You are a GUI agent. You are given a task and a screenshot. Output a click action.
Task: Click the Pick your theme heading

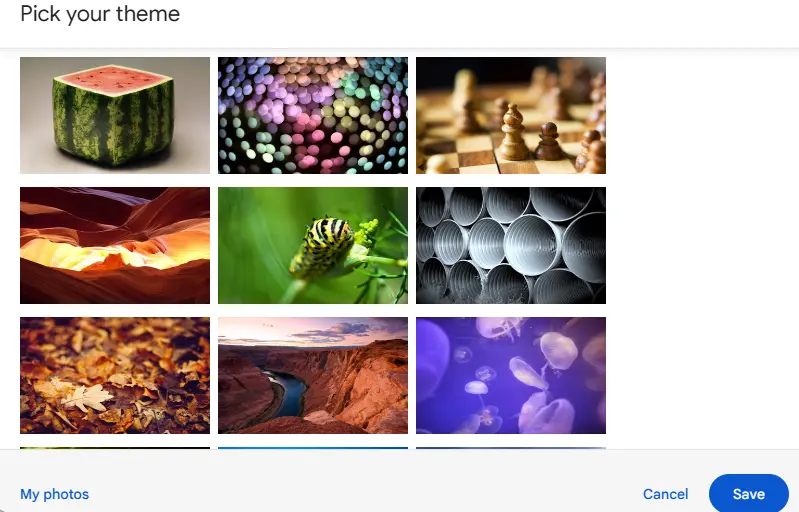point(100,14)
